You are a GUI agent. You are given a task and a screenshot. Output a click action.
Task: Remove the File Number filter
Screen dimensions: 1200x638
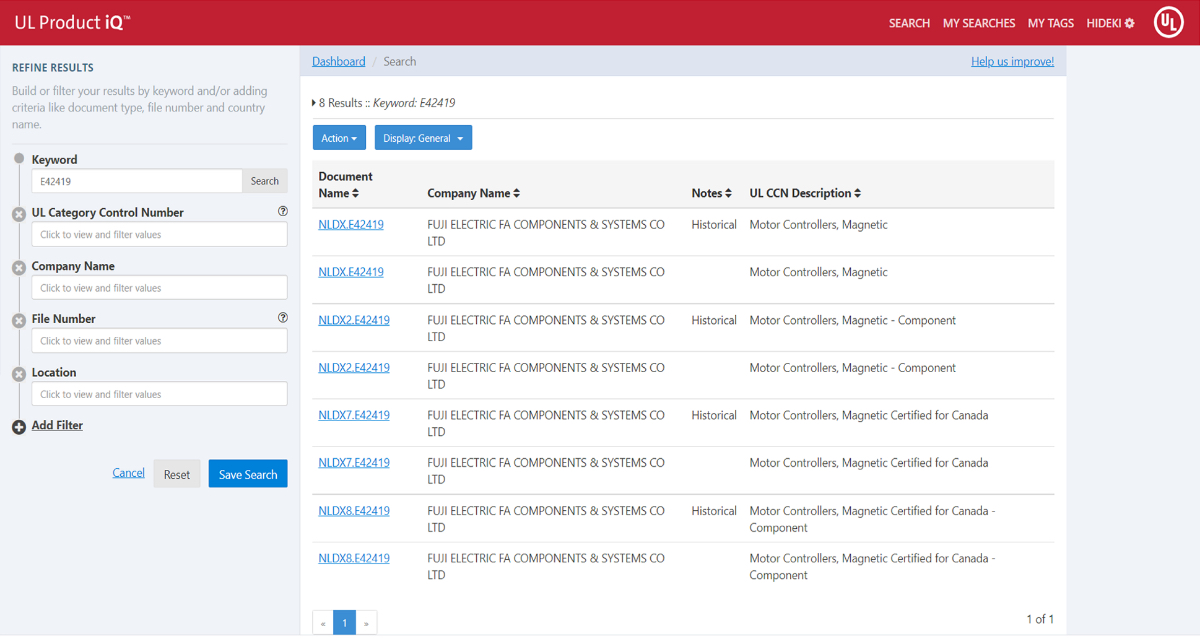click(x=19, y=320)
